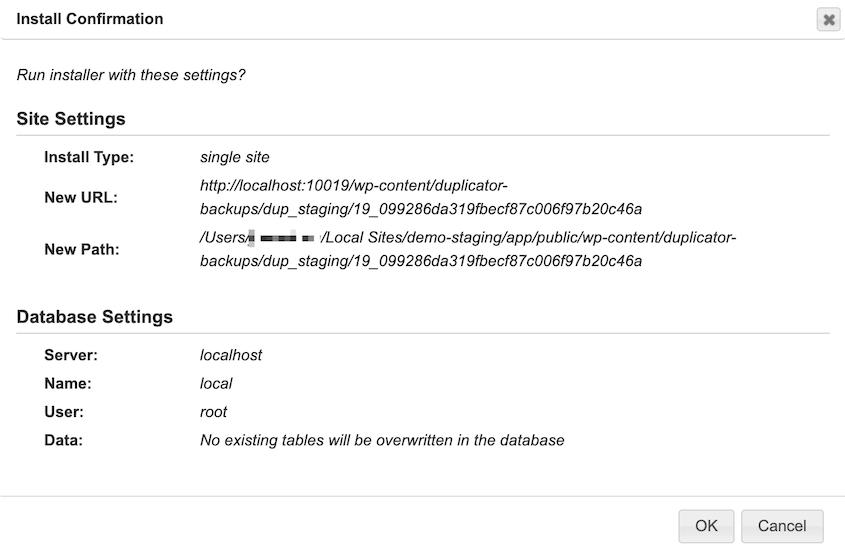Viewport: 845px width, 553px height.
Task: Click the 'Run installer with these settings?' prompt
Action: (131, 75)
